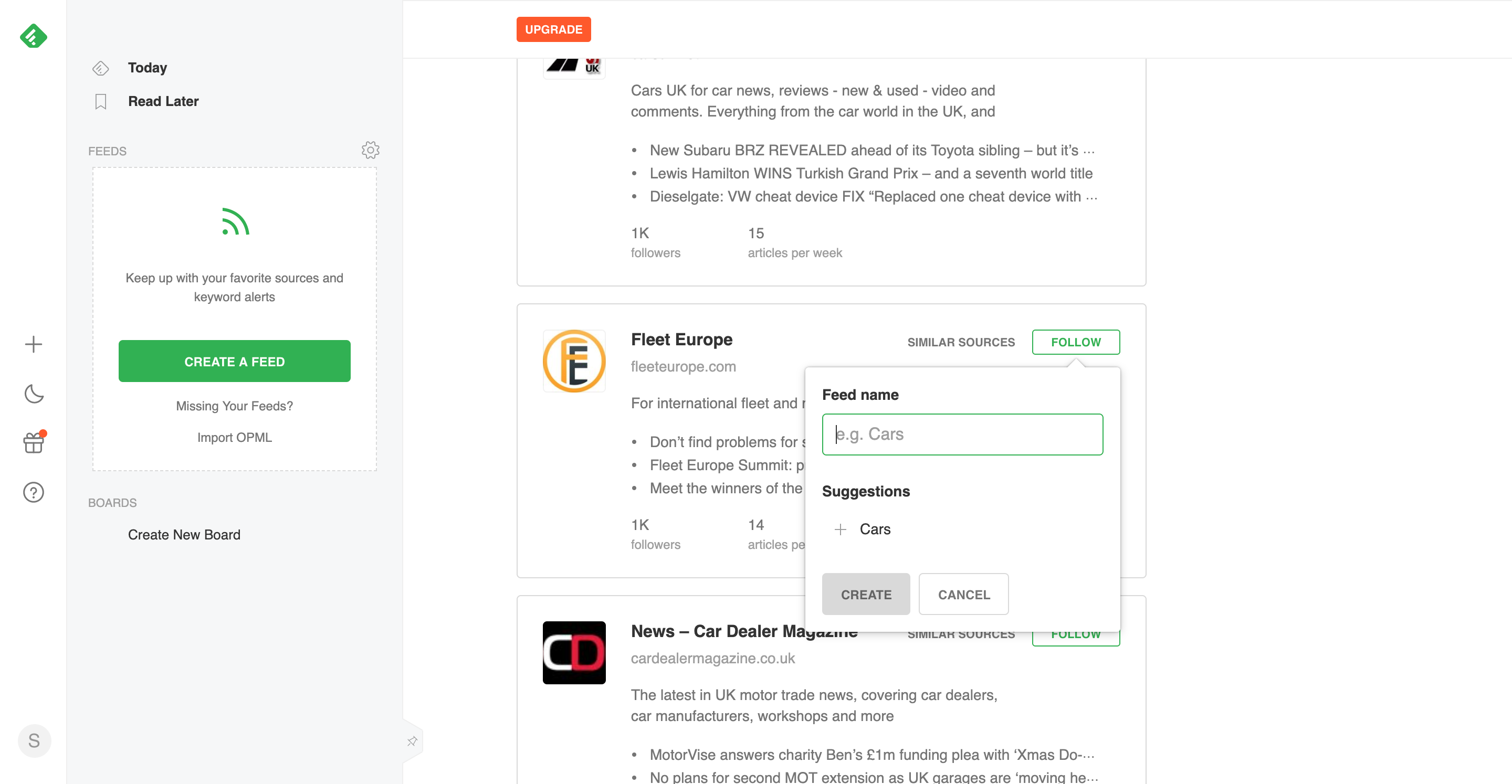Click the Feeds settings gear icon
This screenshot has width=1512, height=784.
[369, 150]
